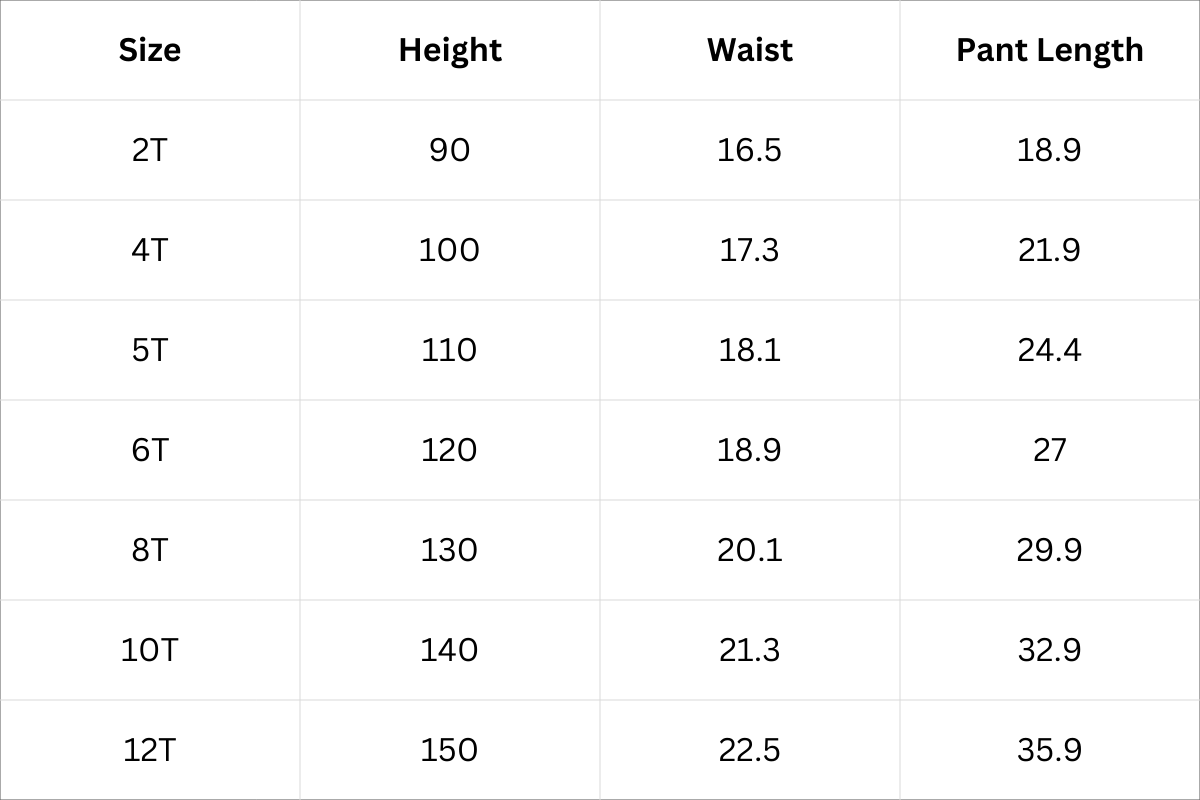The height and width of the screenshot is (800, 1200).
Task: Select the waist value 20.1
Action: pyautogui.click(x=750, y=550)
